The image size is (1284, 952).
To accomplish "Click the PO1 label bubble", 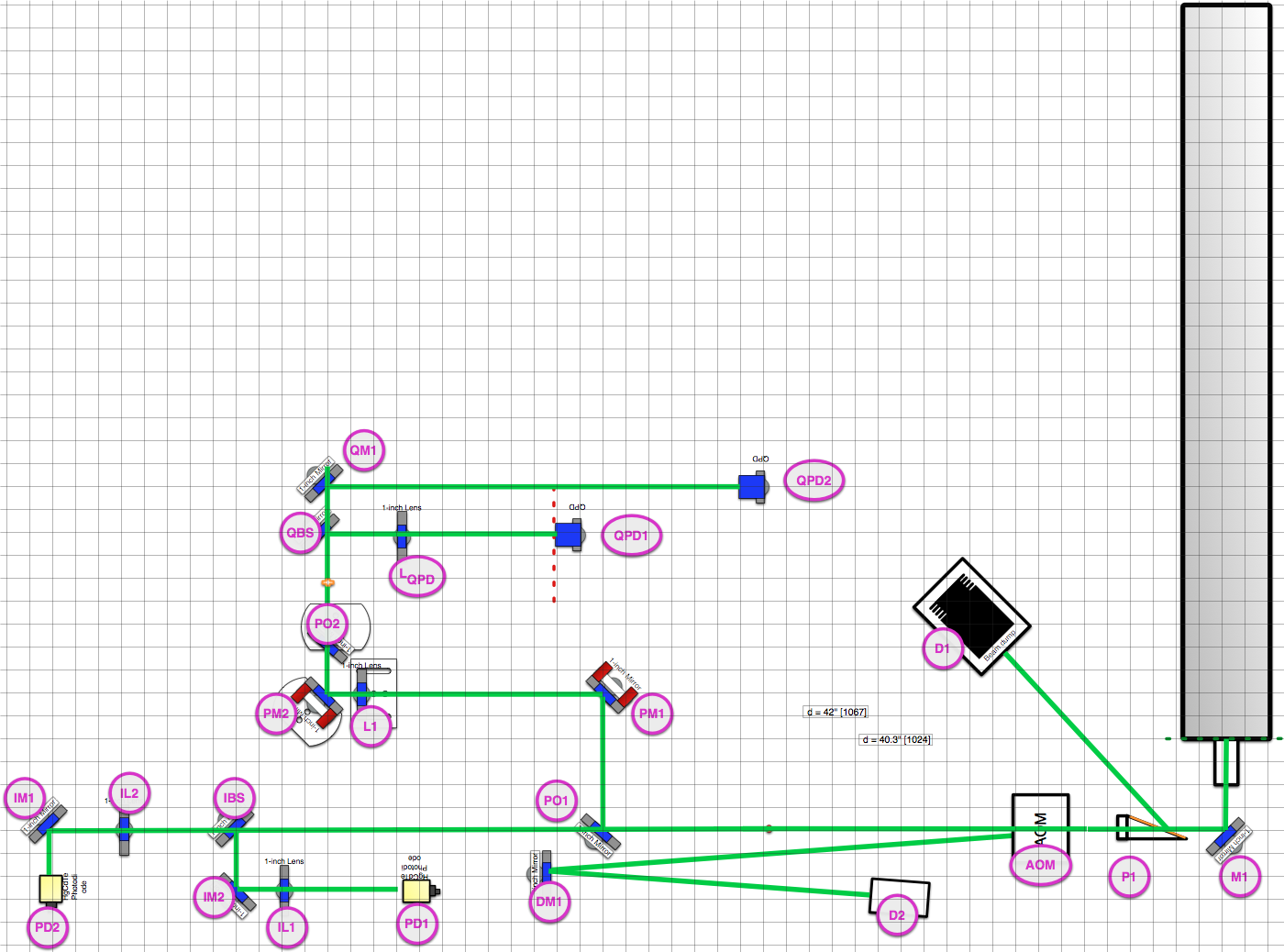I will click(x=556, y=801).
